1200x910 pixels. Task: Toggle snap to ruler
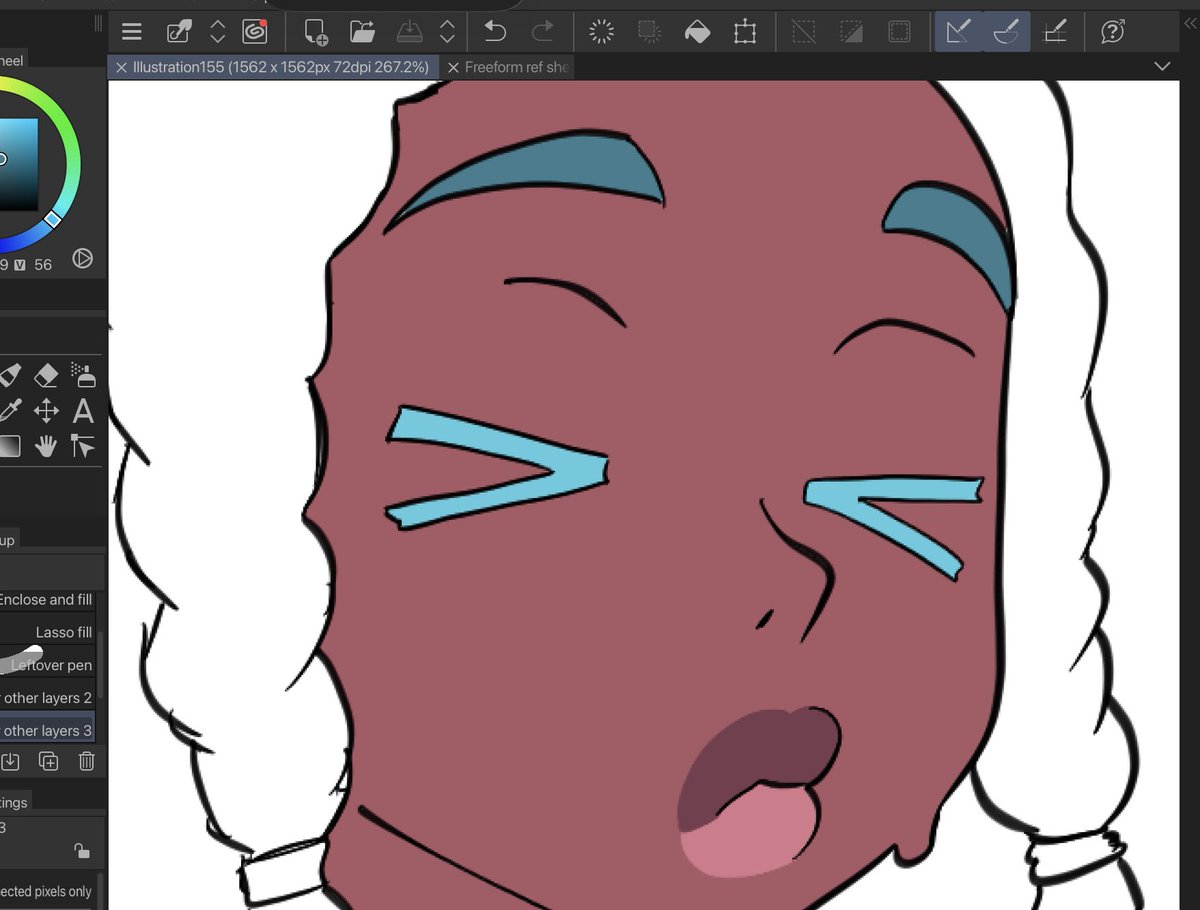[958, 32]
